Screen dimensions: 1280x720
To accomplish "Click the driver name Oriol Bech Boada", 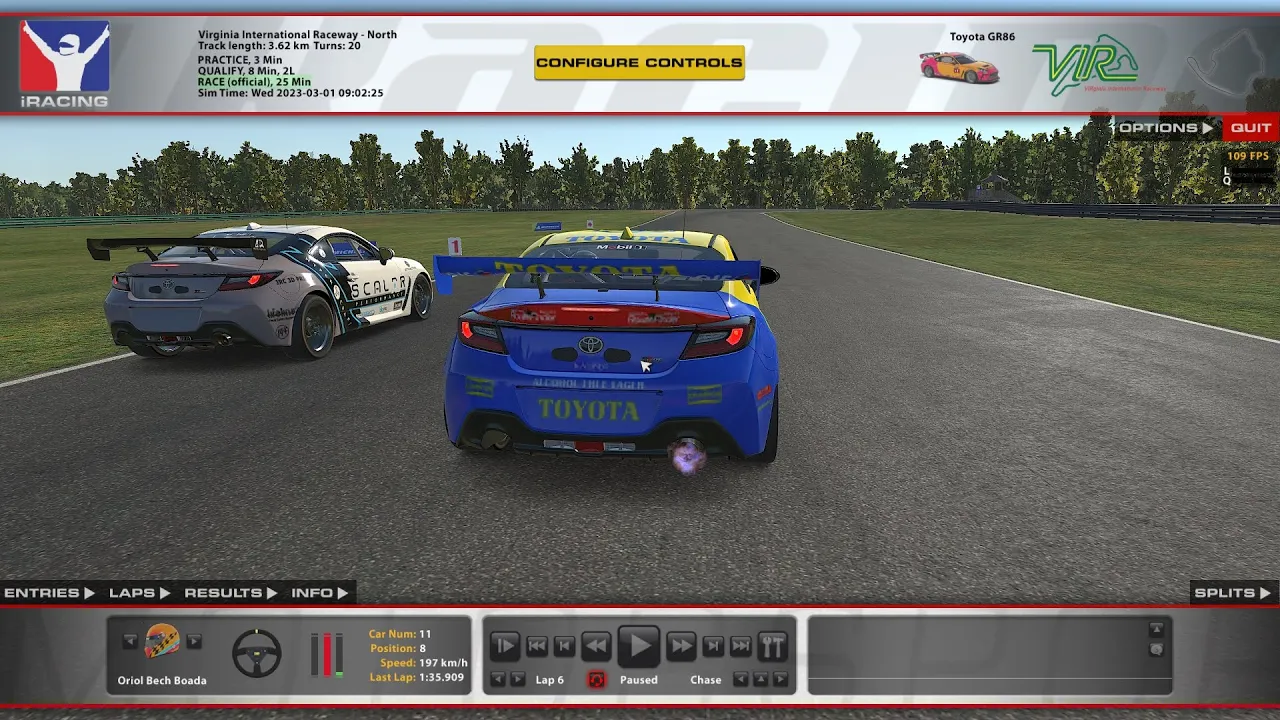I will [x=162, y=681].
